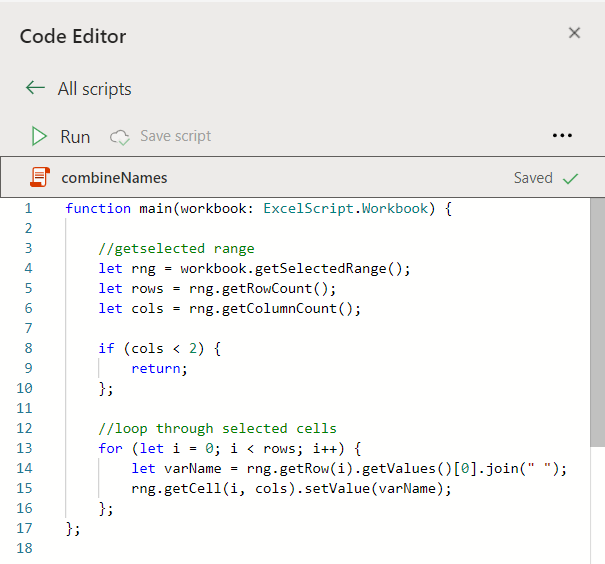Click line number 10 in gutter

[24, 388]
